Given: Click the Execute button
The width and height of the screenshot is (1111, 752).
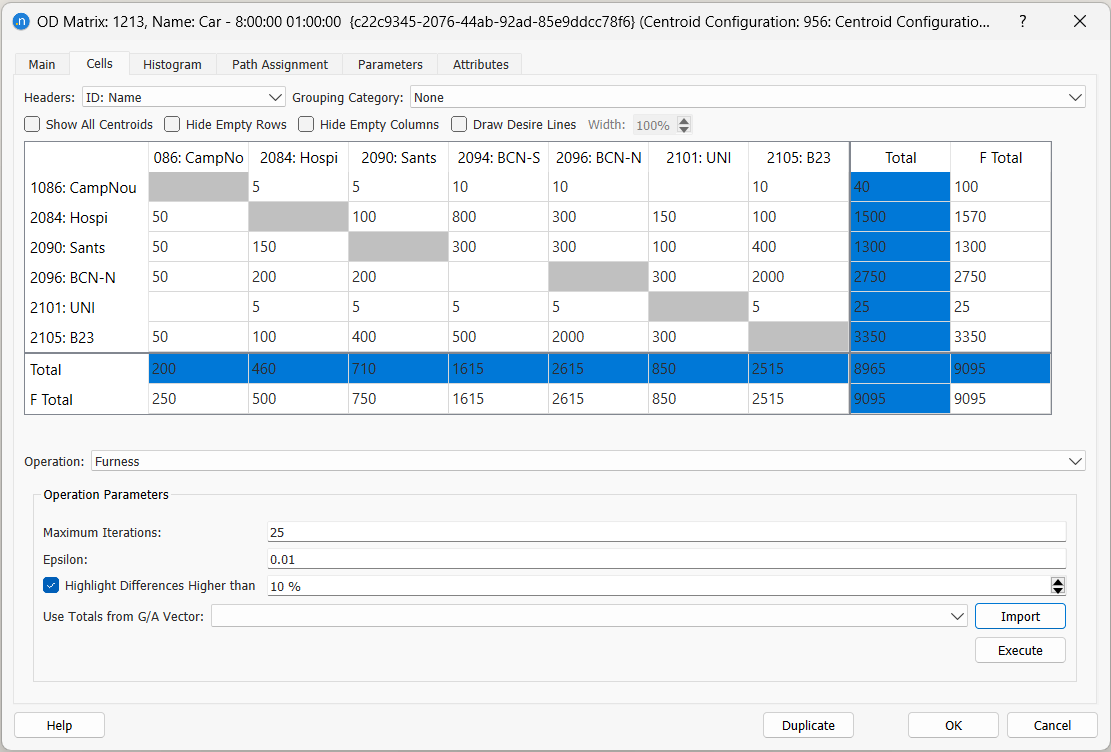Looking at the screenshot, I should tap(1019, 649).
